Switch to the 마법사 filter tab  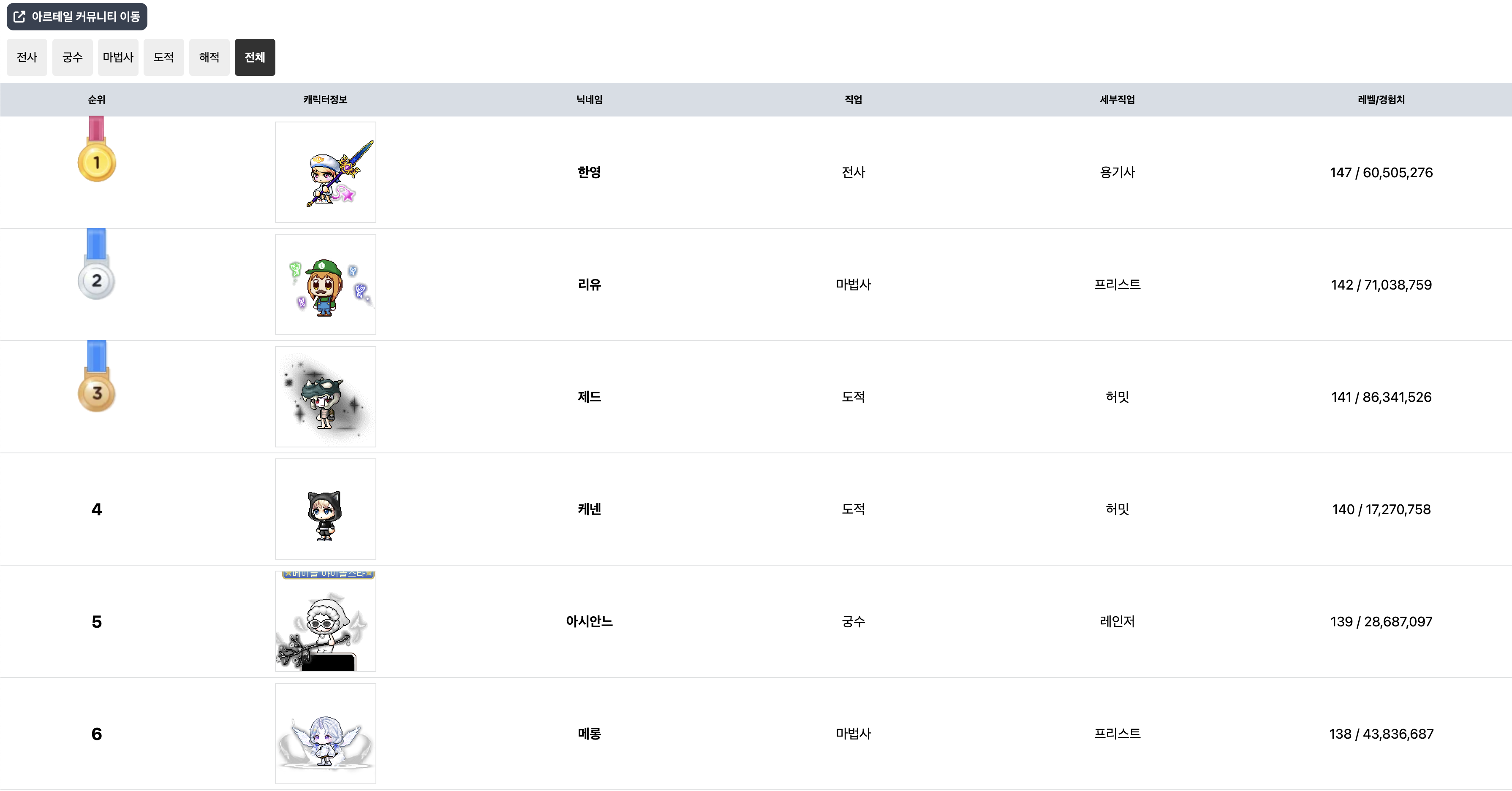[x=118, y=57]
